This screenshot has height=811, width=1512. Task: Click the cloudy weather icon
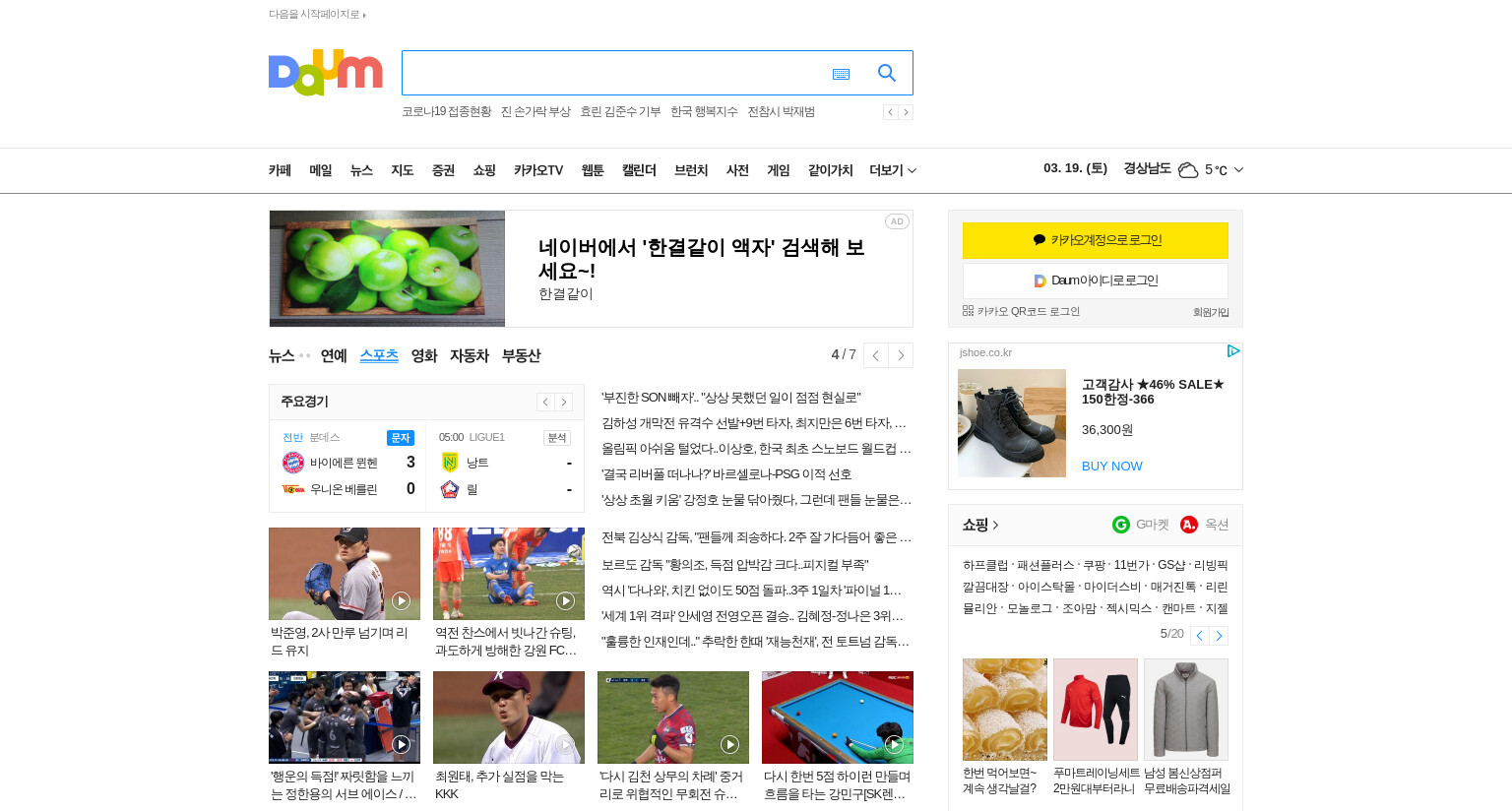click(x=1188, y=170)
